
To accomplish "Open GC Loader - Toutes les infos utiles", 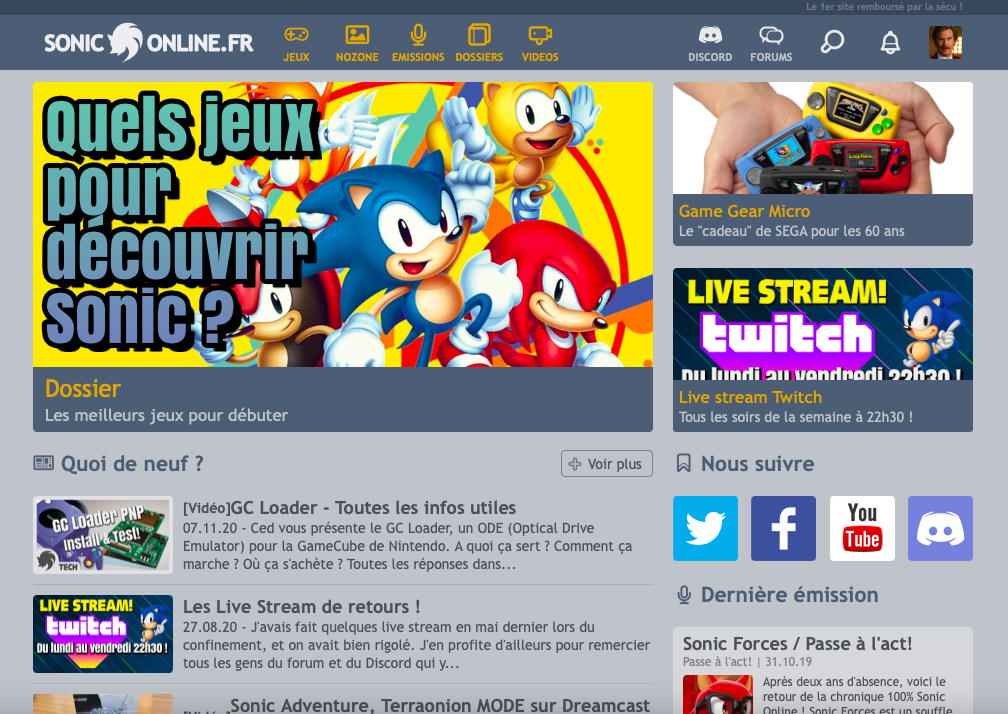I will (x=373, y=508).
